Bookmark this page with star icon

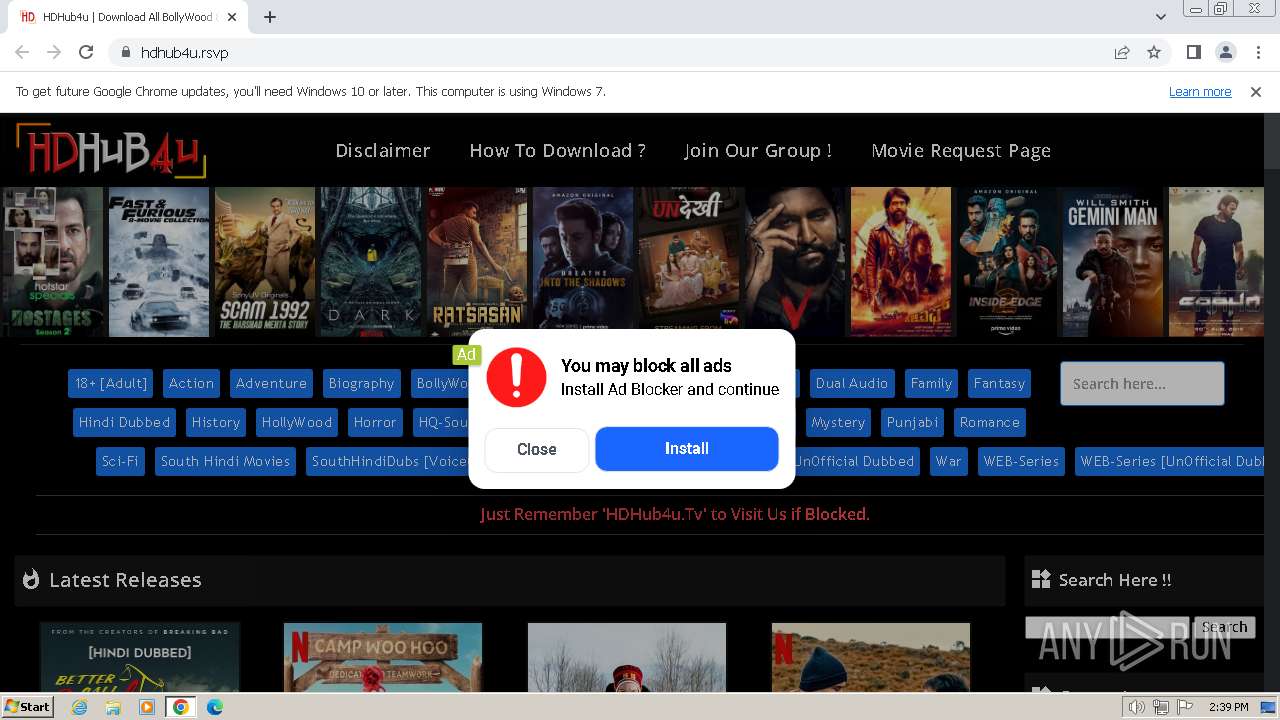coord(1154,52)
